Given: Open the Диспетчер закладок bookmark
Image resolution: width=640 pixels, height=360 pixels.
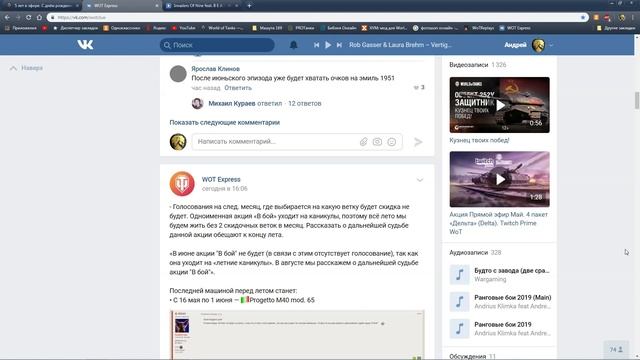Looking at the screenshot, I should [76, 28].
